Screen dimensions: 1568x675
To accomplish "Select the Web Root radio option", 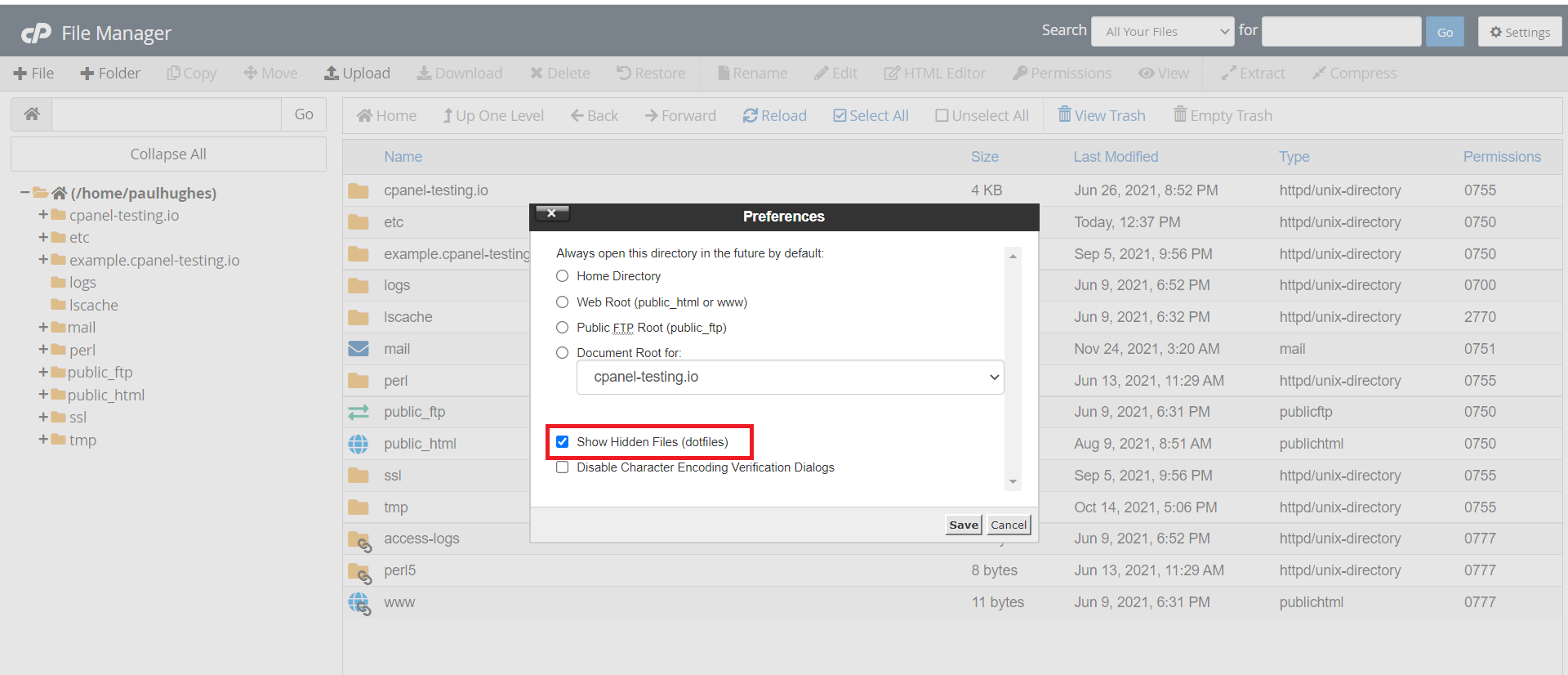I will (563, 302).
